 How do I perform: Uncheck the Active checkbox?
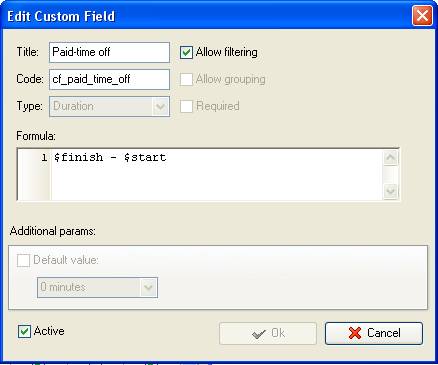point(24,331)
